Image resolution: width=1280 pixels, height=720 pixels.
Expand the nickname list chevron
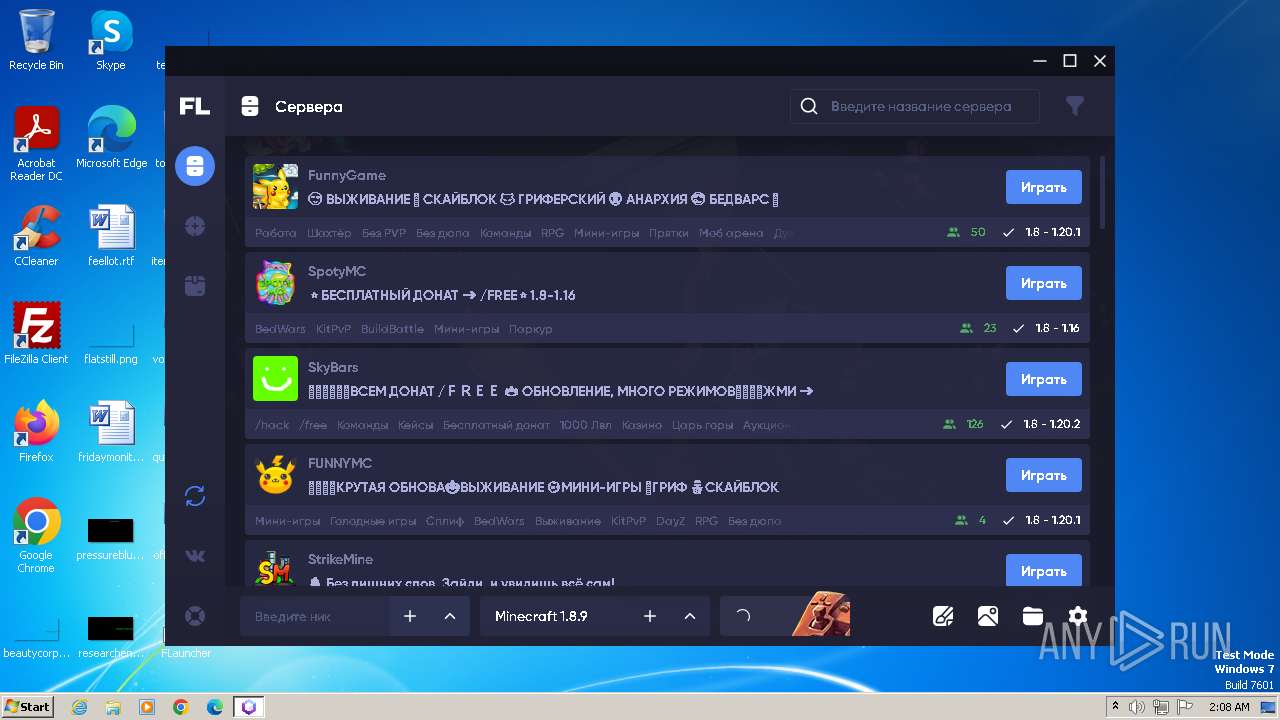click(450, 616)
